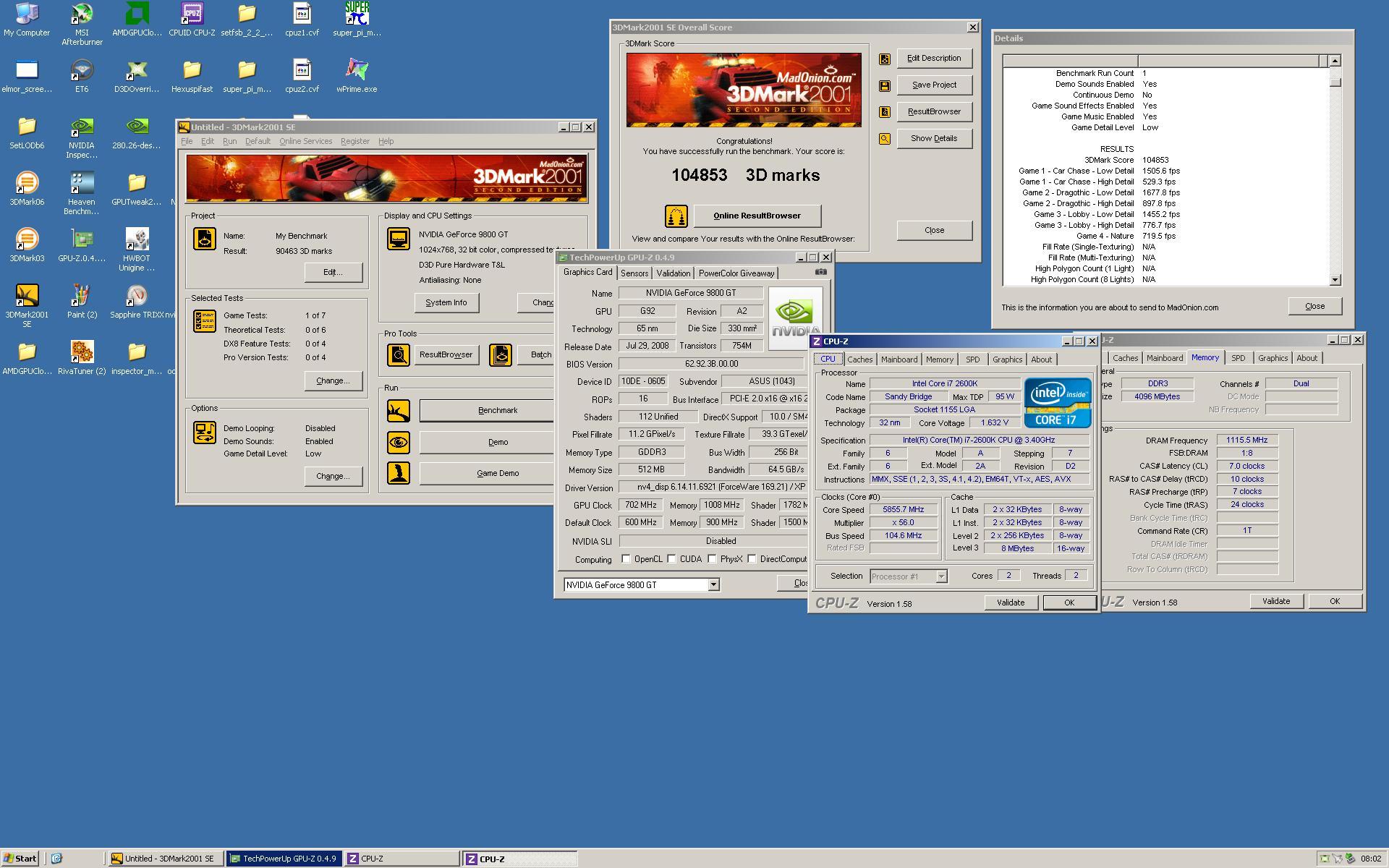Click the Demo eye icon in 3DMark2001

tap(399, 442)
